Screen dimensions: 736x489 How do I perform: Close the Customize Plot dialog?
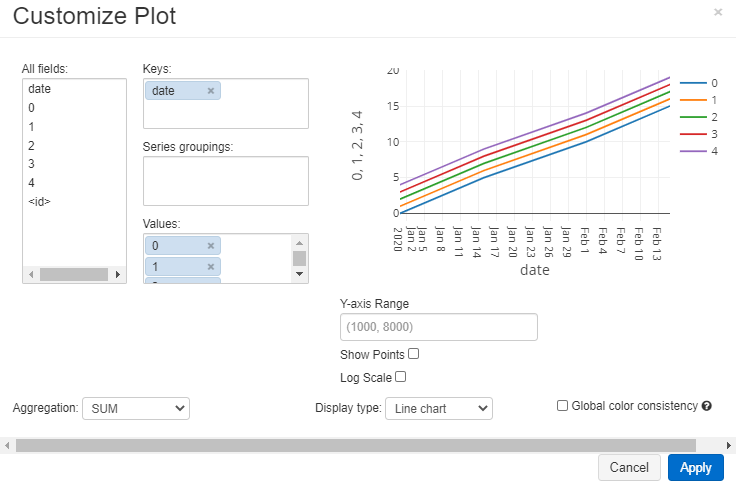pyautogui.click(x=718, y=12)
